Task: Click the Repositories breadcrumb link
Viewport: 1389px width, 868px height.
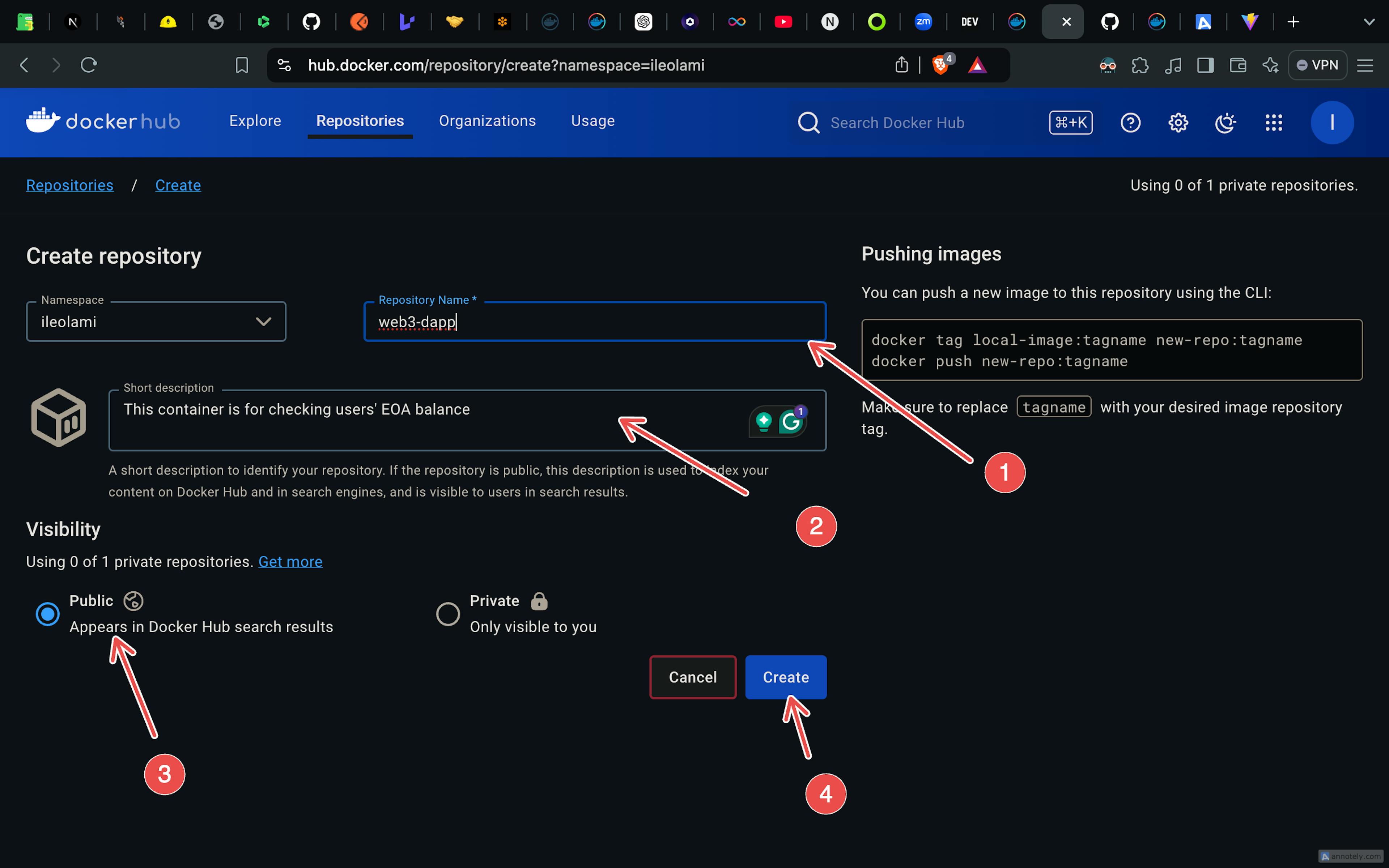Action: pos(69,186)
